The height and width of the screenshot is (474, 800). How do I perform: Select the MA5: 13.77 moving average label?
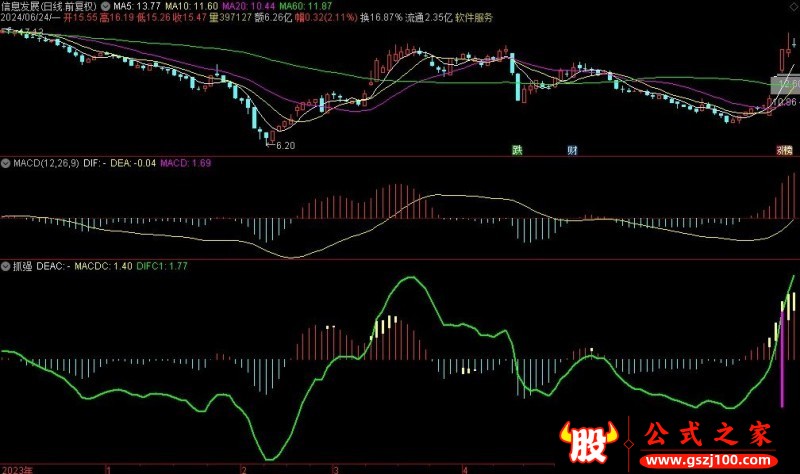137,7
